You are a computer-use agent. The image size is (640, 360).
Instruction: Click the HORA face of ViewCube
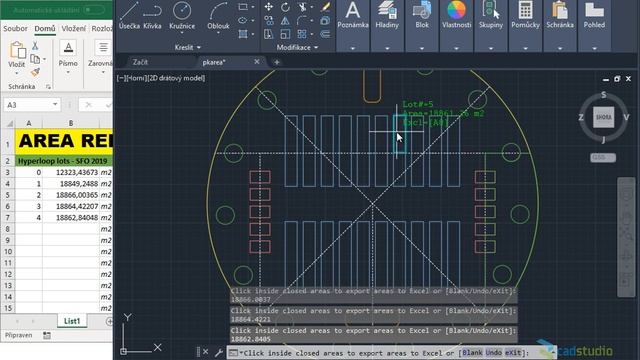click(603, 117)
